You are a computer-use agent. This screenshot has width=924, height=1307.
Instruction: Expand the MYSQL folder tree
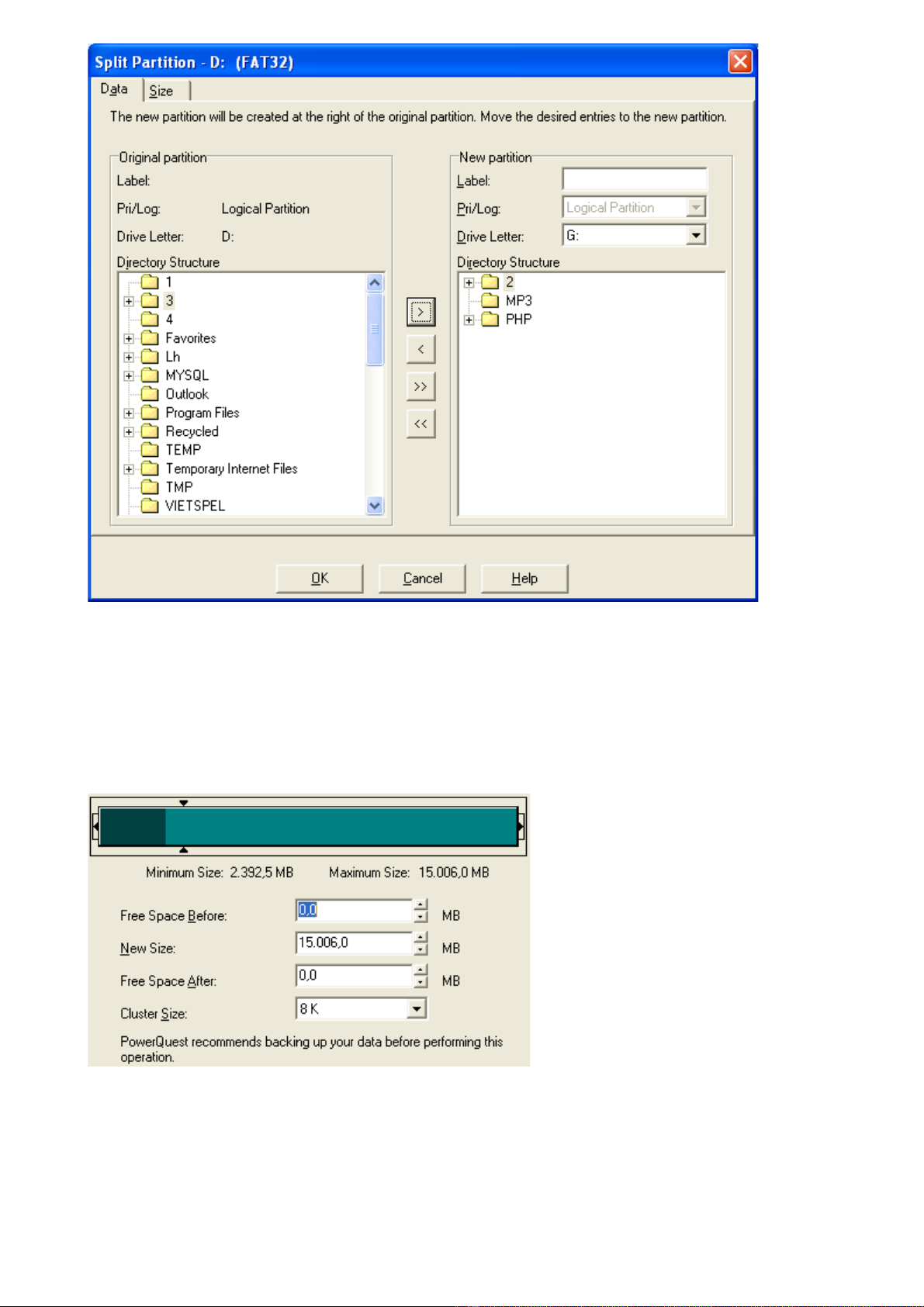point(129,376)
